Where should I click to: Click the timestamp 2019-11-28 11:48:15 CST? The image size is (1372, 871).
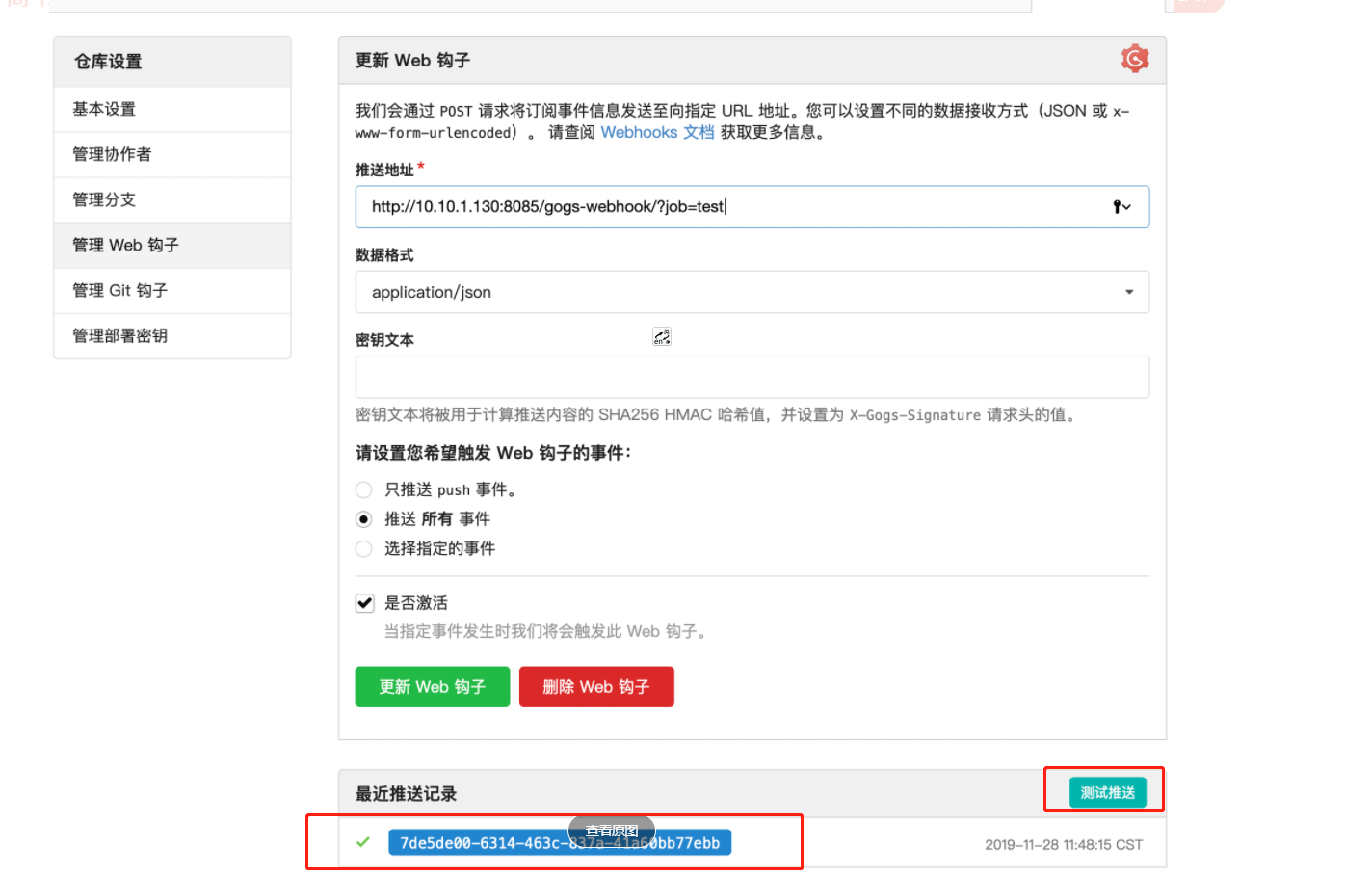(x=1064, y=845)
